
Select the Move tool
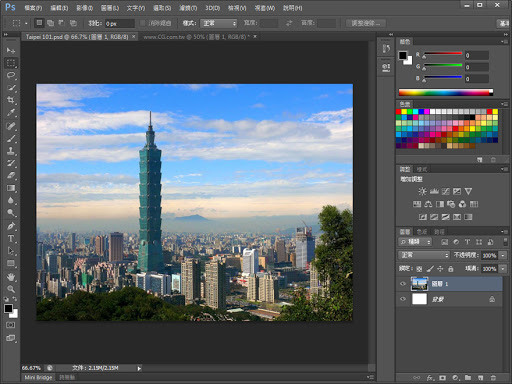tap(11, 50)
